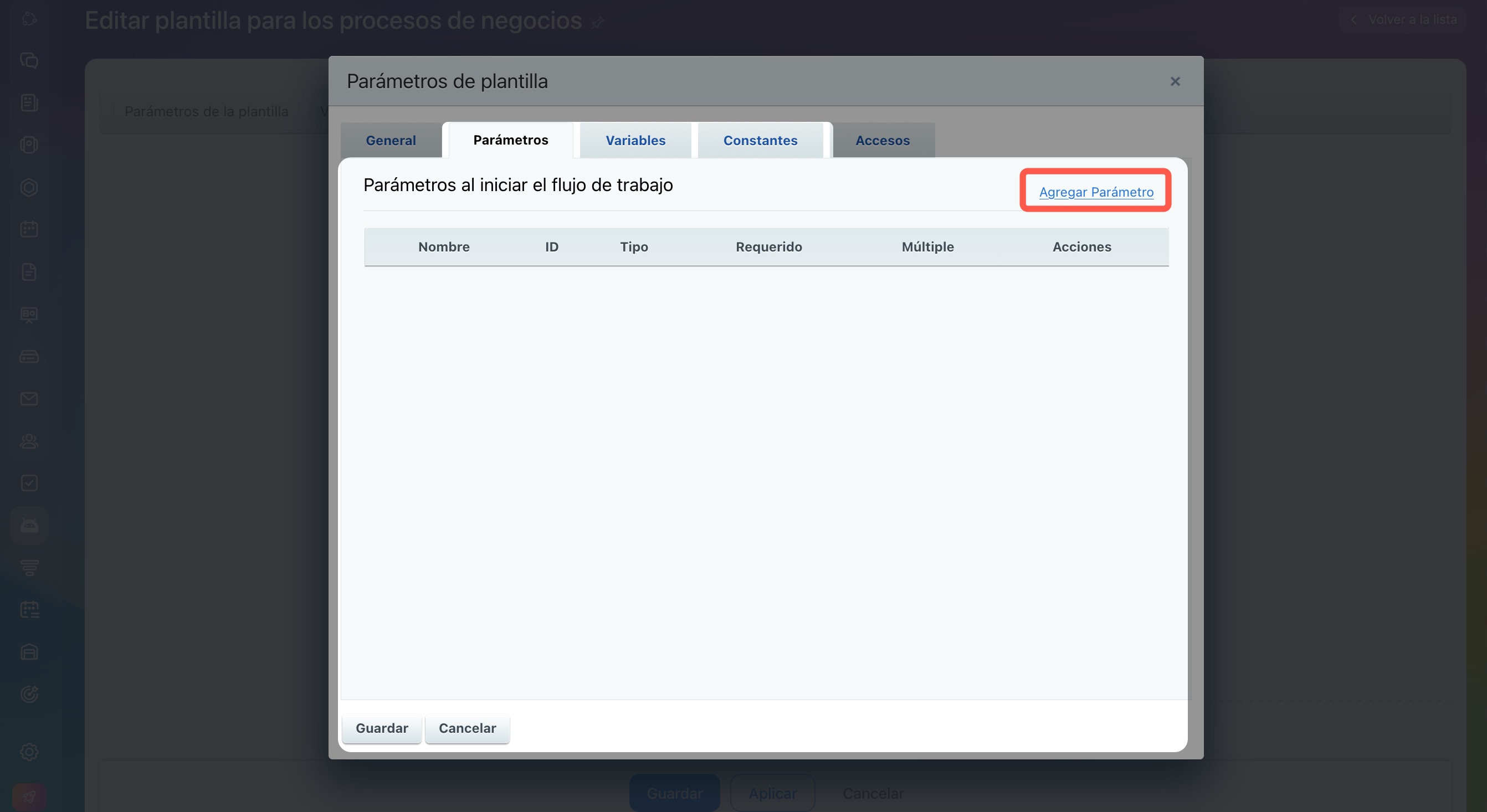Click the target goals sidebar icon

click(29, 694)
